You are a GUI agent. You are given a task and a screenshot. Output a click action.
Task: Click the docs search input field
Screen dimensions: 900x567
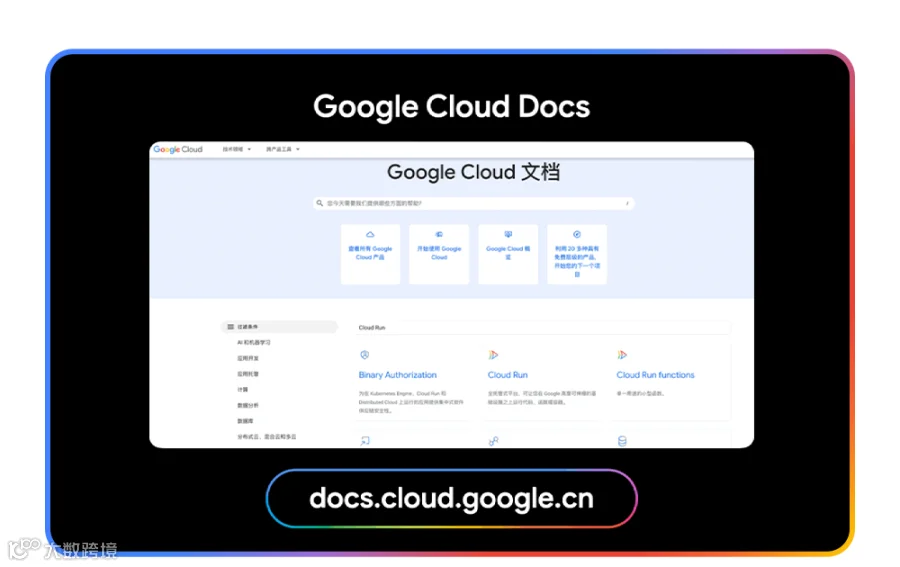click(x=474, y=203)
